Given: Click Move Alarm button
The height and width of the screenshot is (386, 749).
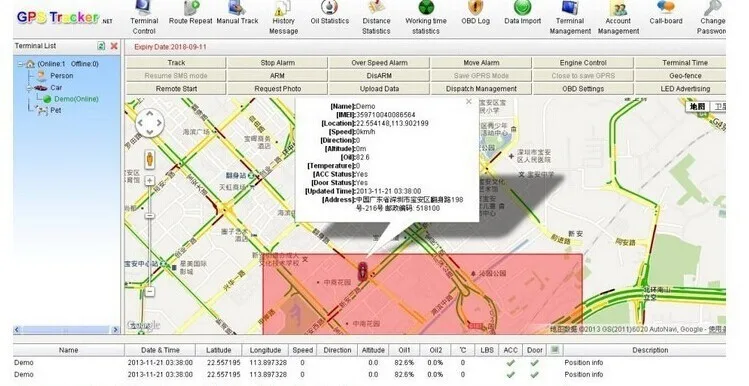Looking at the screenshot, I should pos(481,63).
